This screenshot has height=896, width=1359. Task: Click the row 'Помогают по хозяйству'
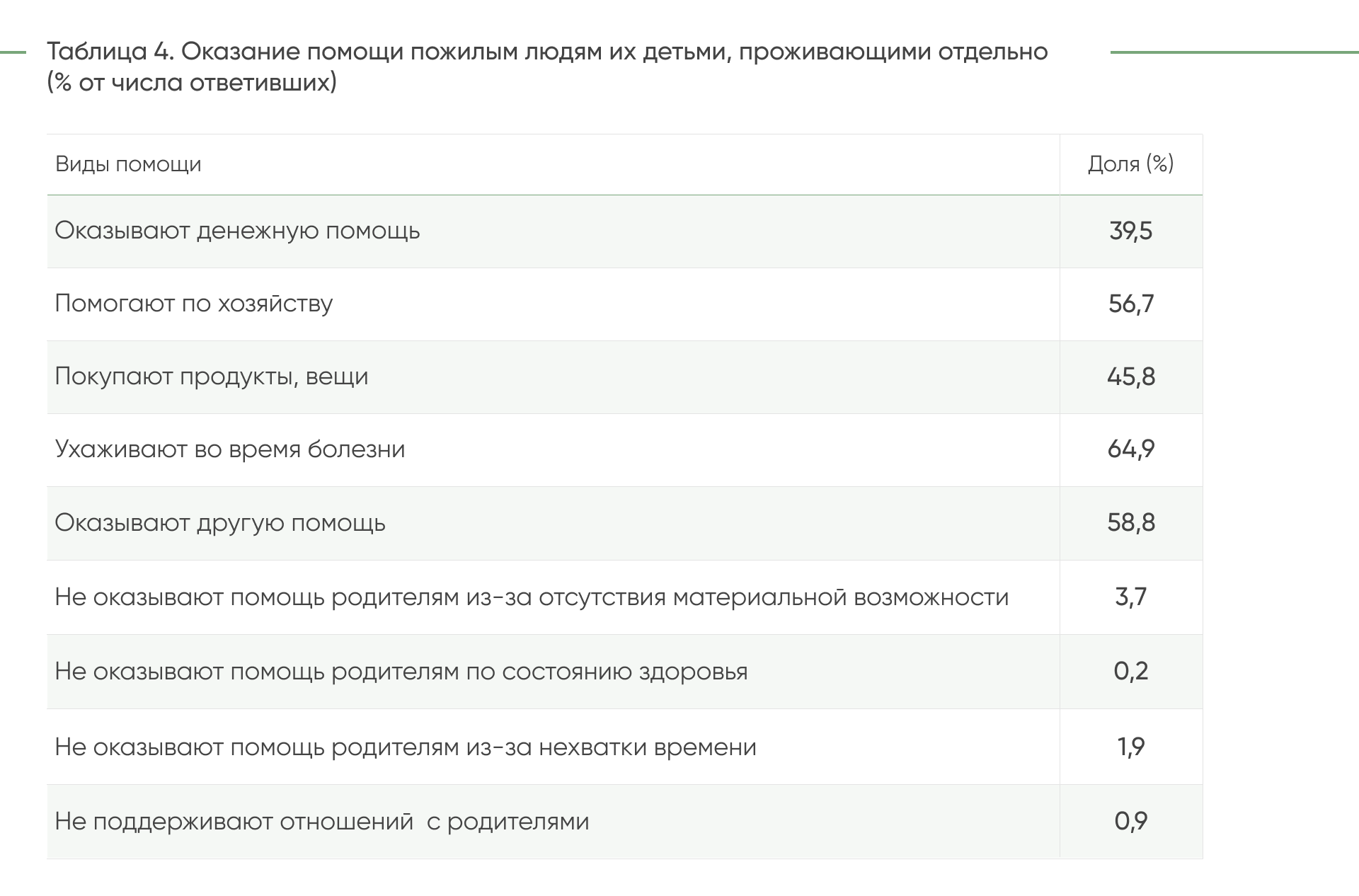point(624,304)
